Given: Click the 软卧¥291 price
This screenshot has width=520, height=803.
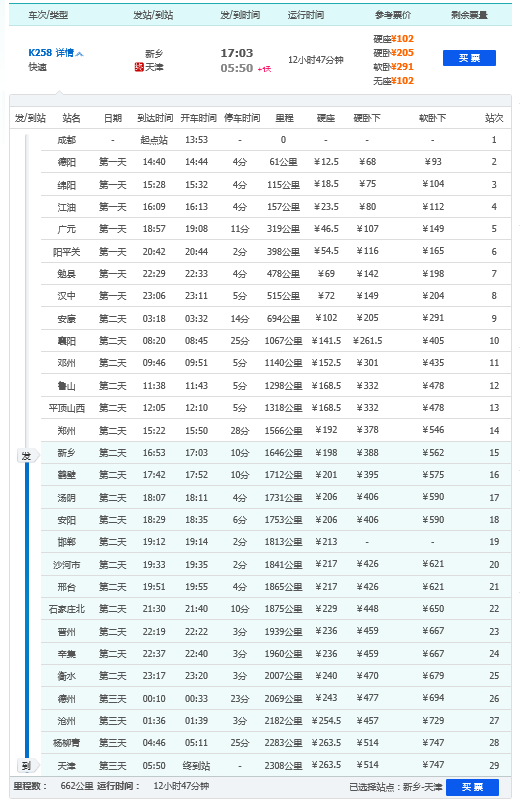Looking at the screenshot, I should click(x=393, y=67).
